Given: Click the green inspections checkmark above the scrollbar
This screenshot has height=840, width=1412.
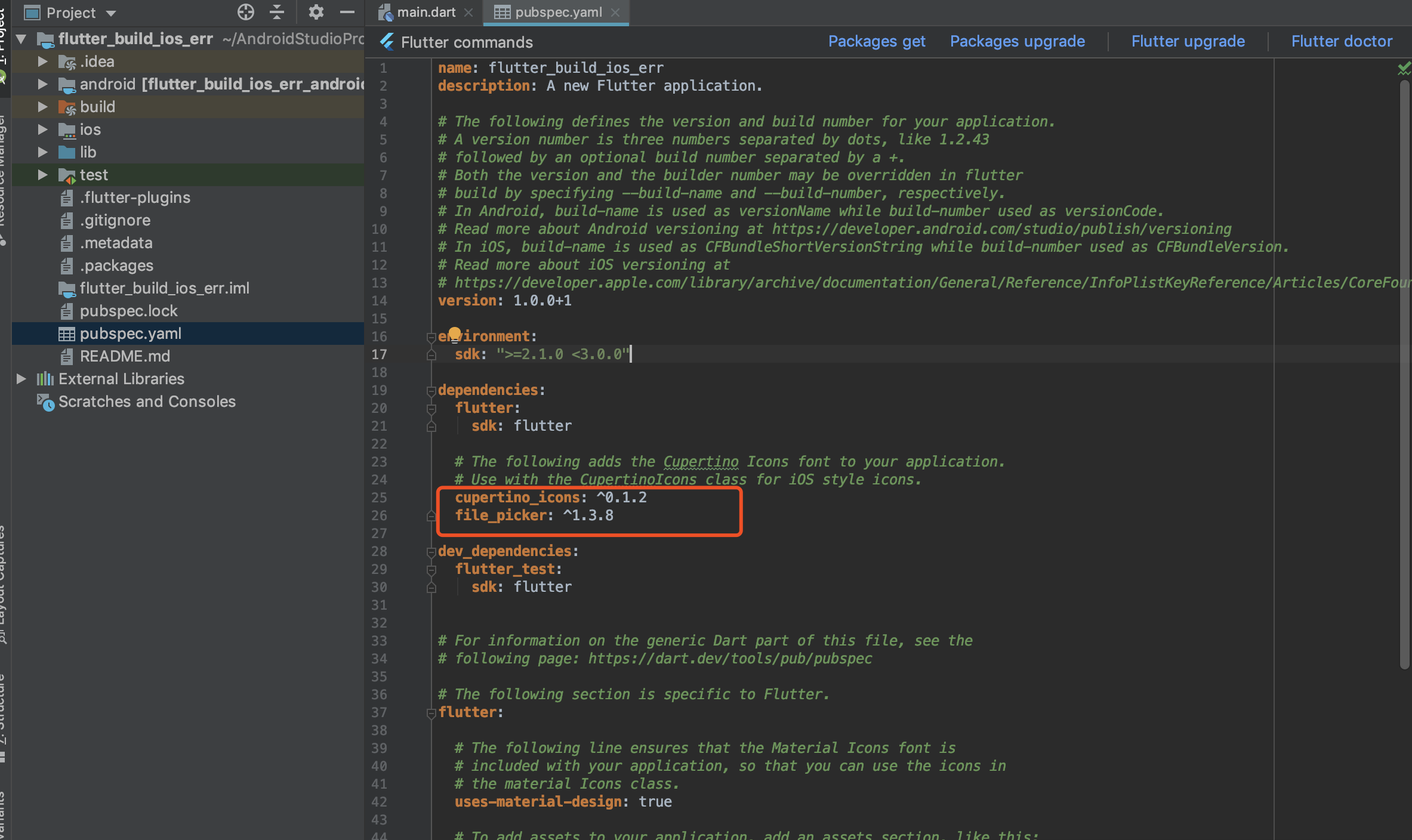Looking at the screenshot, I should pyautogui.click(x=1404, y=67).
